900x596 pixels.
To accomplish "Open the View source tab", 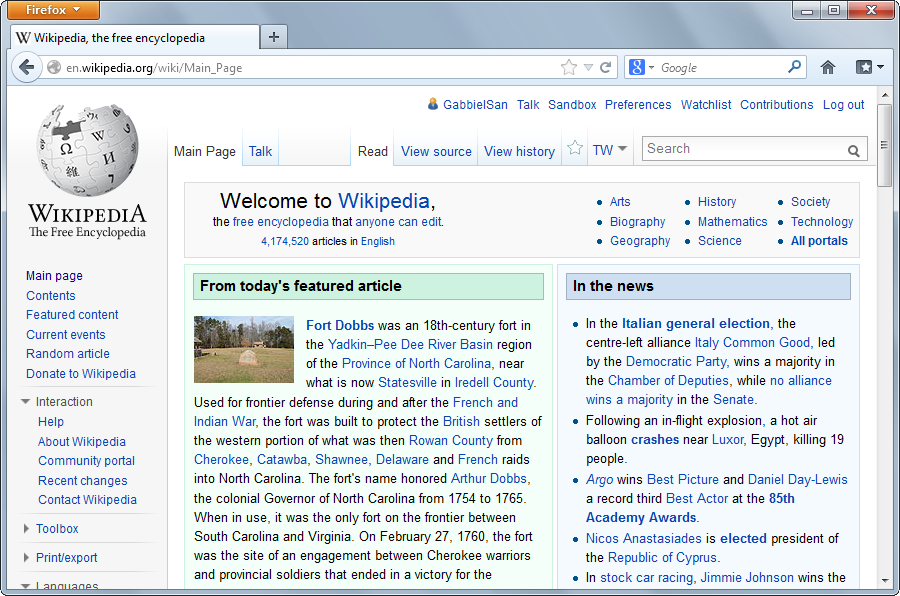I will click(x=436, y=152).
